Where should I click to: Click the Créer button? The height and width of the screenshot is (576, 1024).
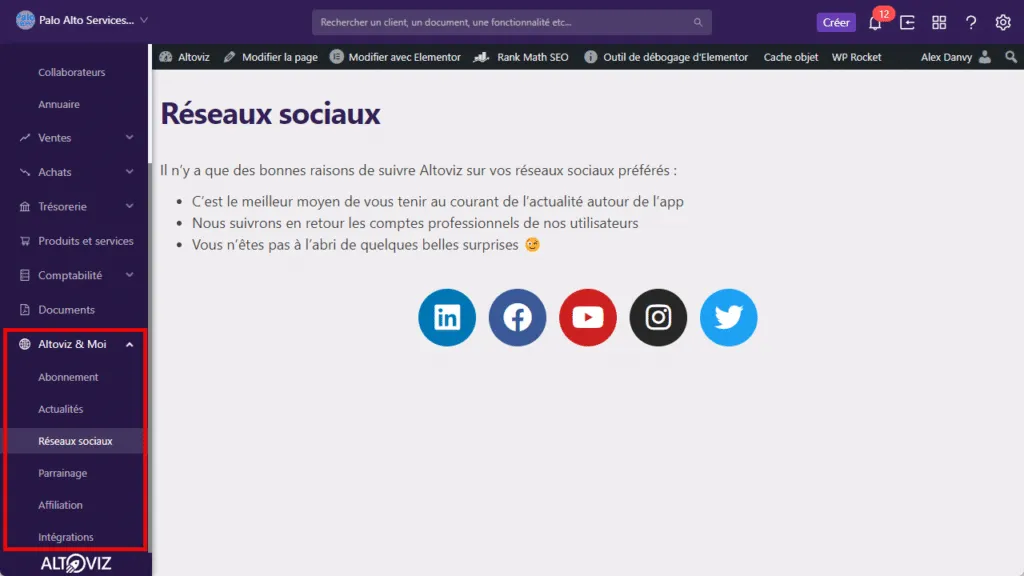point(836,22)
